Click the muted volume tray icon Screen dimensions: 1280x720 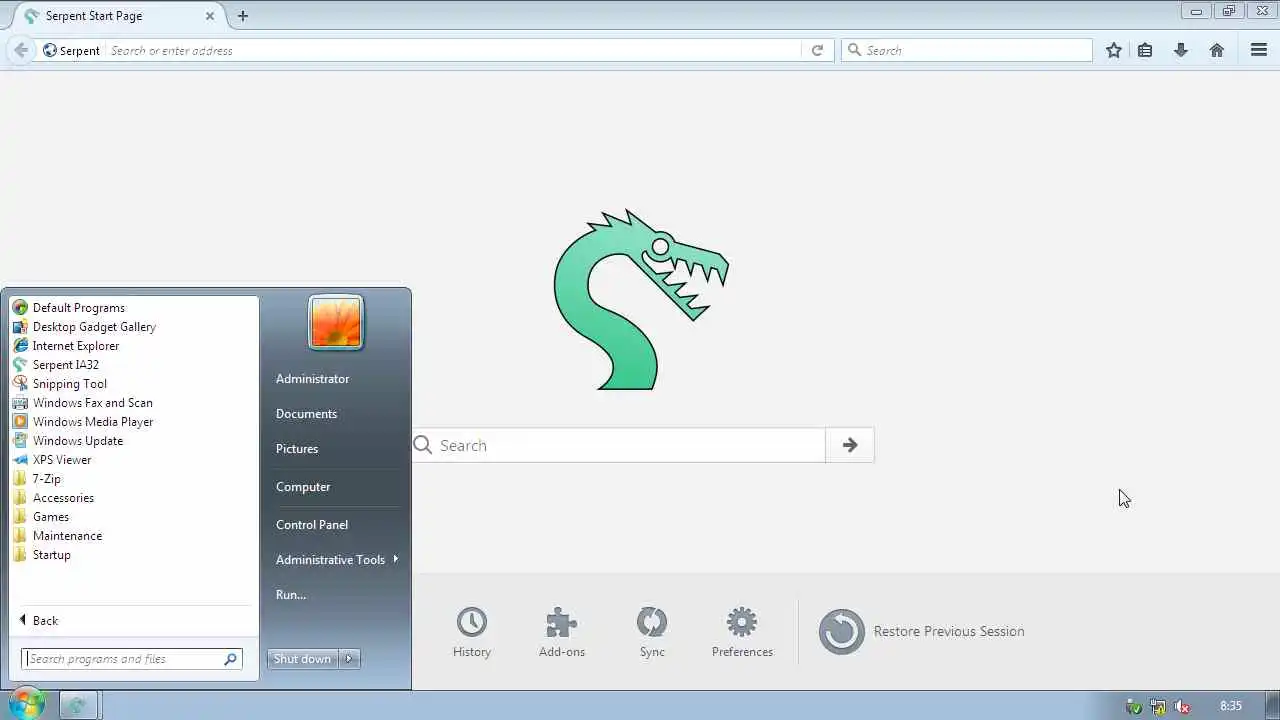[1182, 706]
